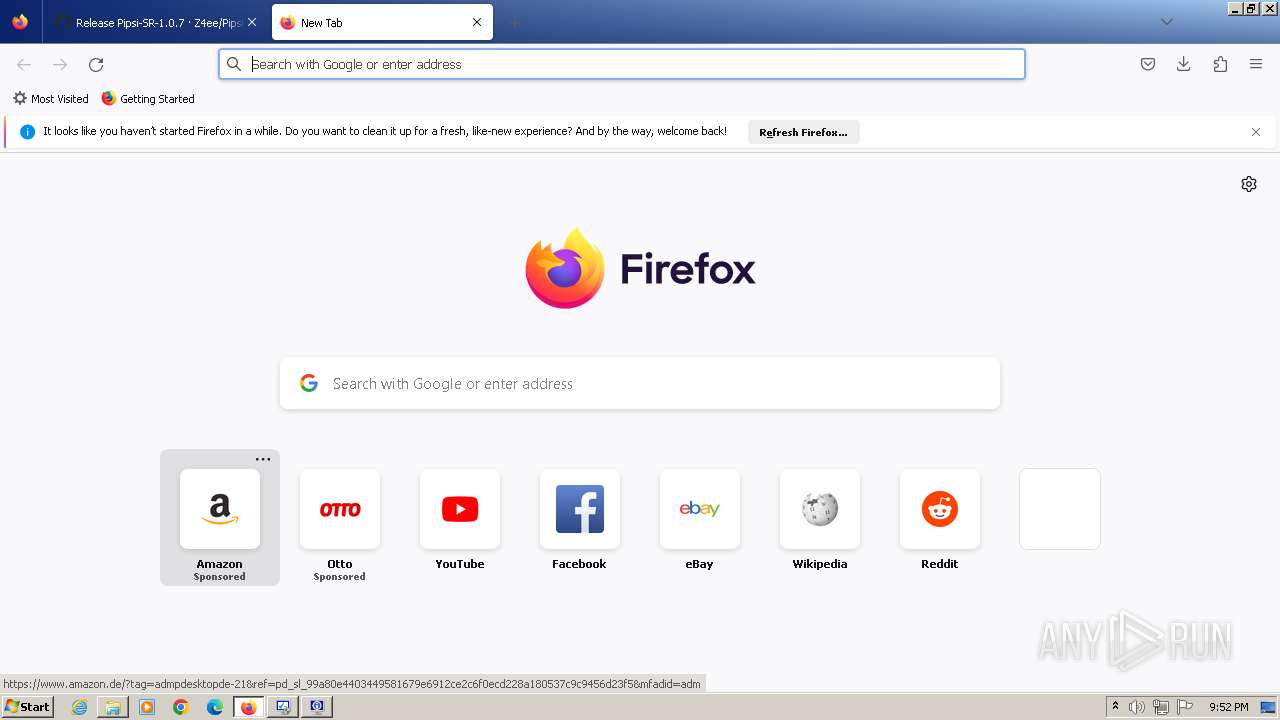Viewport: 1280px width, 720px height.
Task: Open the Firefox application menu
Action: (x=1256, y=64)
